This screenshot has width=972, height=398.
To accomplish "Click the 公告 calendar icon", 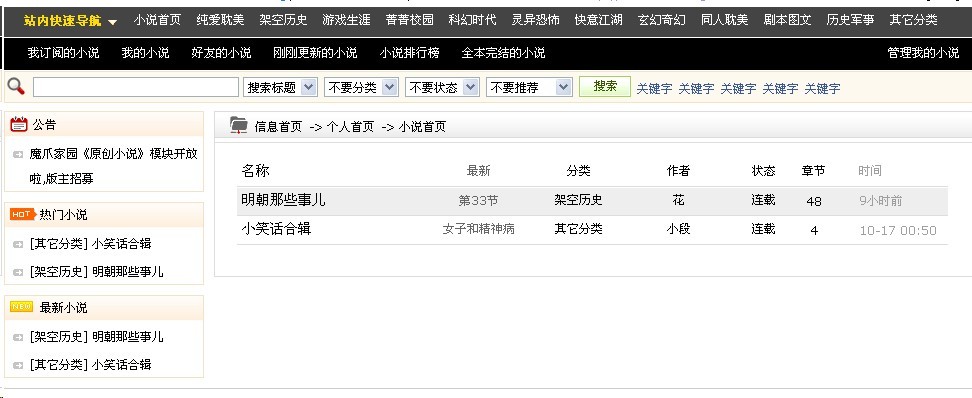I will point(19,125).
